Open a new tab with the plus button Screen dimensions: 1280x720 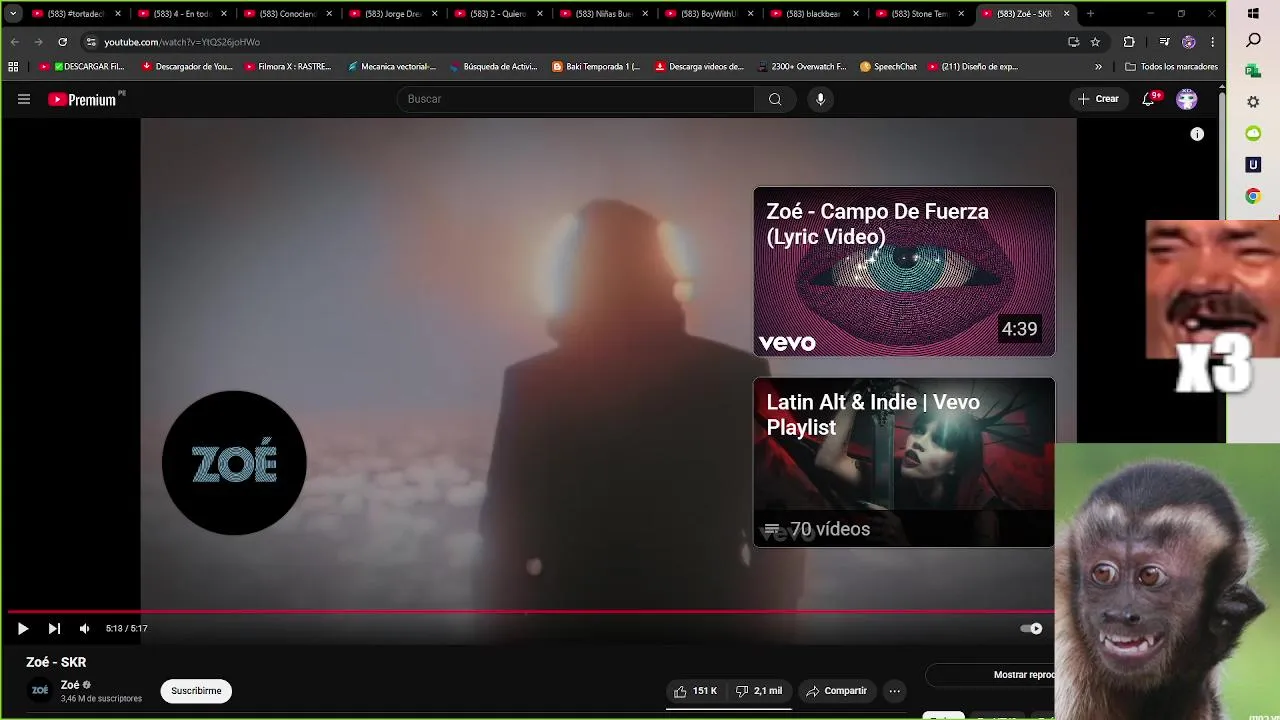click(1090, 14)
